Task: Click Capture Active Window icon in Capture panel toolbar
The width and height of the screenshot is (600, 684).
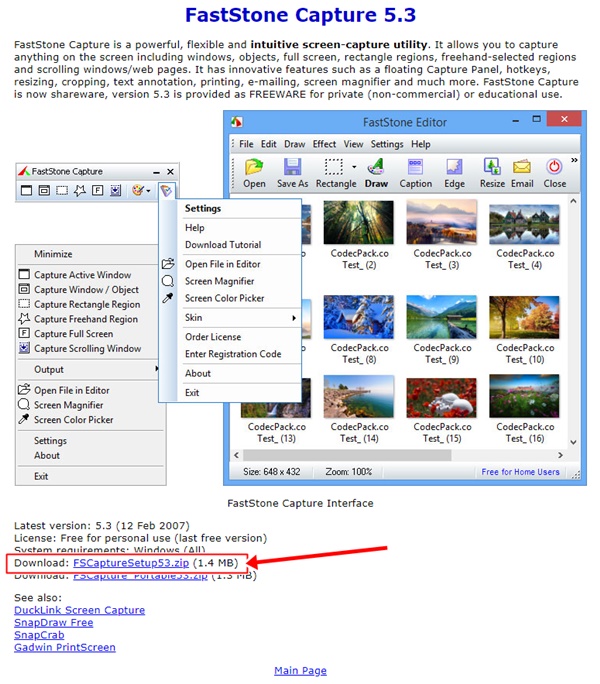Action: [27, 190]
